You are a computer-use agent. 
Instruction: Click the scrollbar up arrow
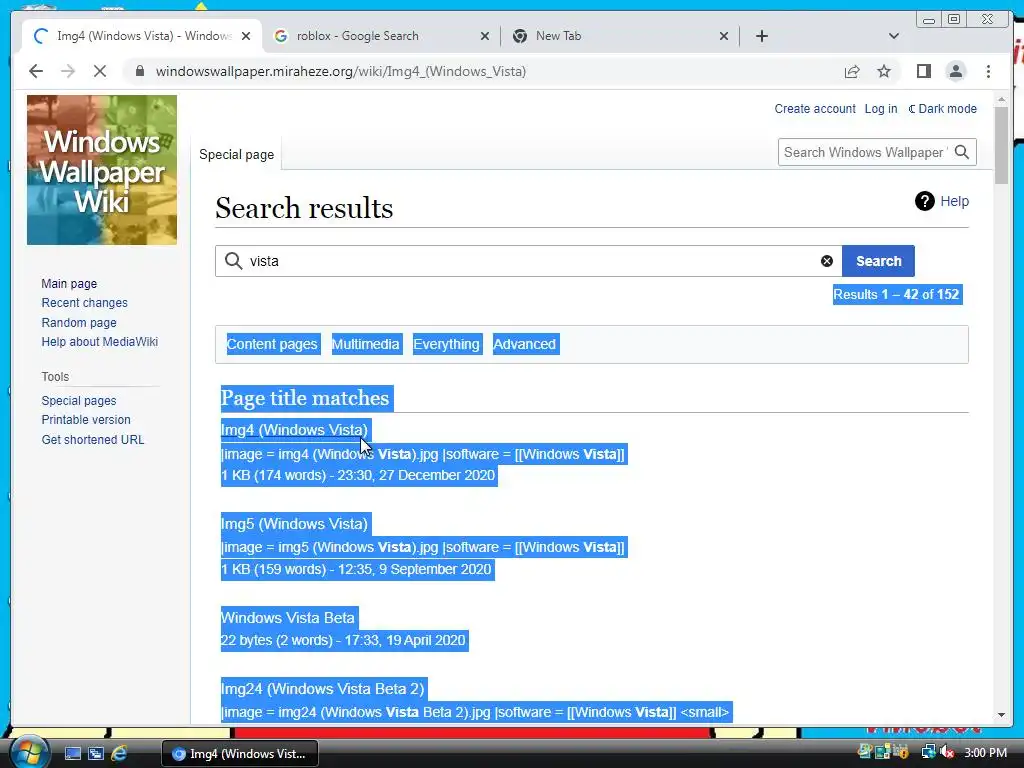1001,100
